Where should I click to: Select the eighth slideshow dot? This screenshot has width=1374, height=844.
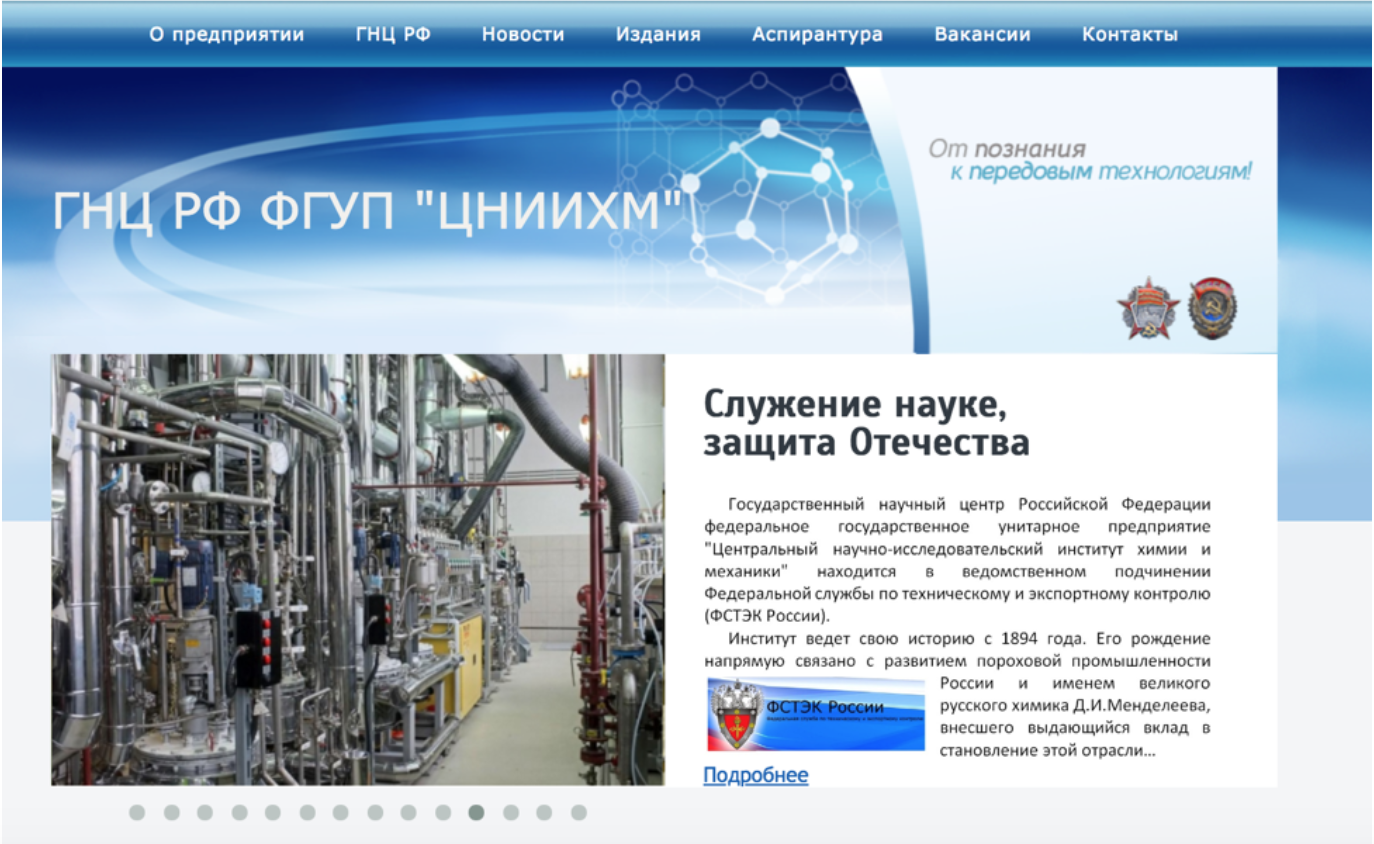[375, 813]
